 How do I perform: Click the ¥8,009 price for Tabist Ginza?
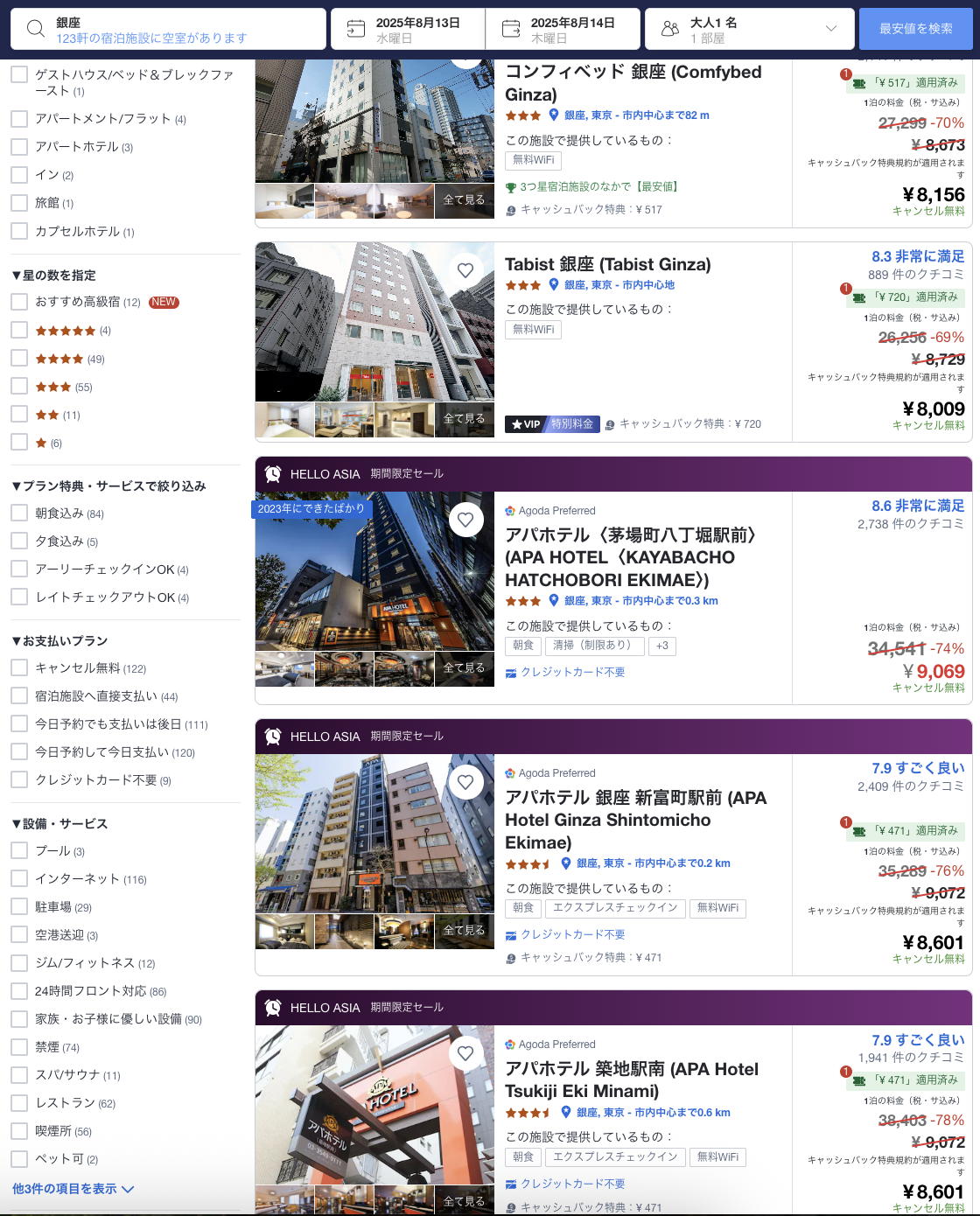point(934,409)
